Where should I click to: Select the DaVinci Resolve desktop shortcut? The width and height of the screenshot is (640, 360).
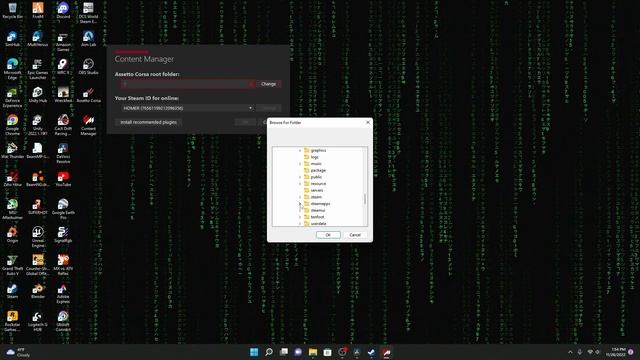(63, 153)
